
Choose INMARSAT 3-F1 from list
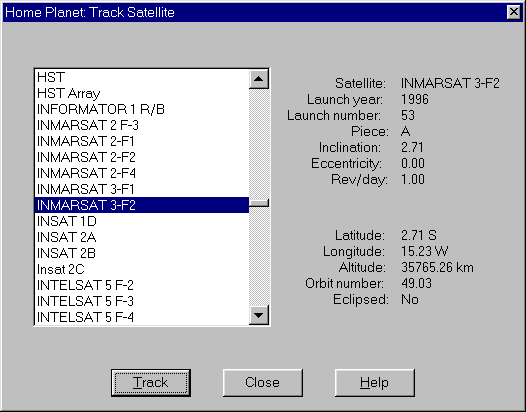(142, 190)
